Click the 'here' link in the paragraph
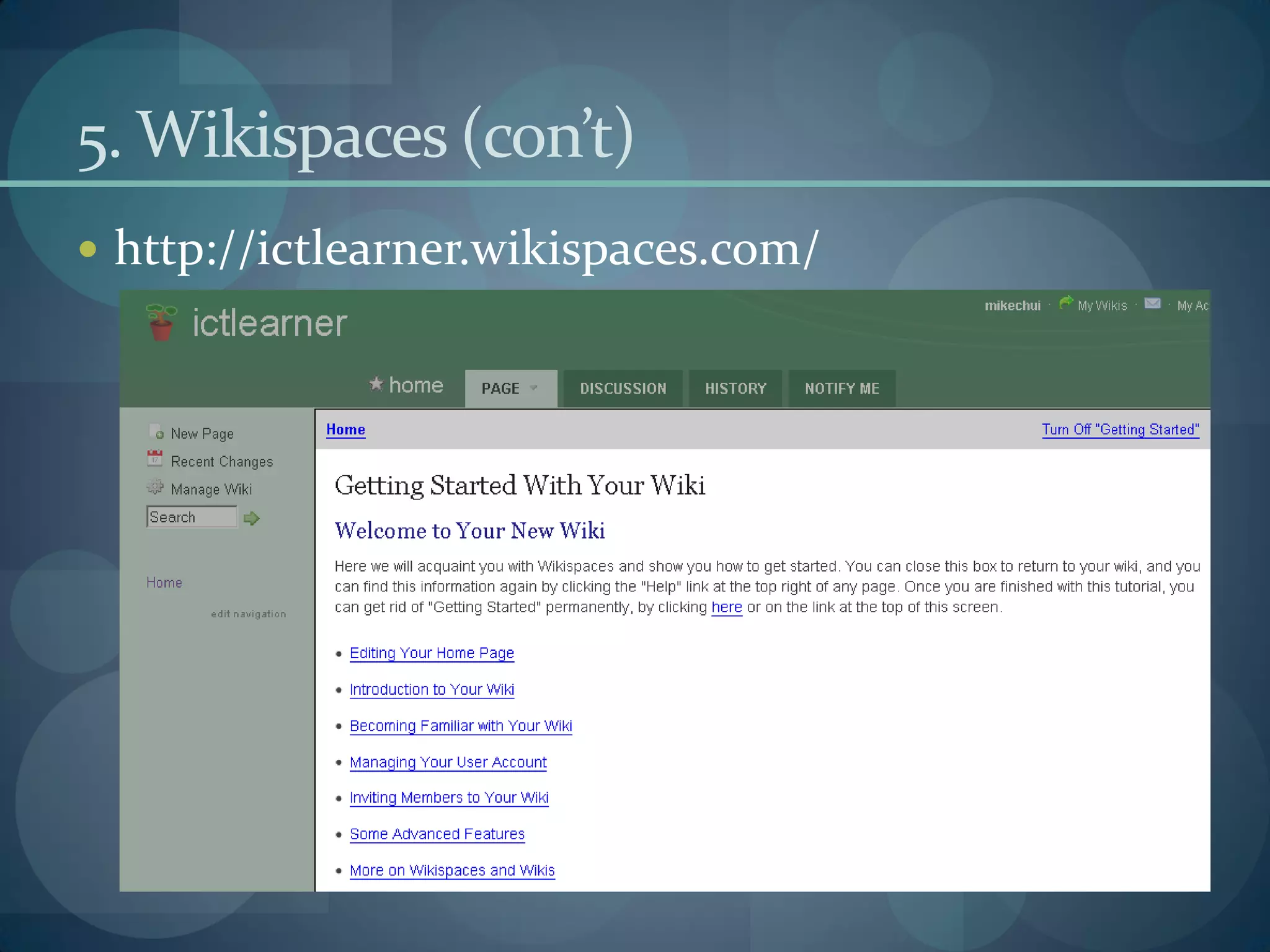This screenshot has width=1270, height=952. tap(727, 607)
